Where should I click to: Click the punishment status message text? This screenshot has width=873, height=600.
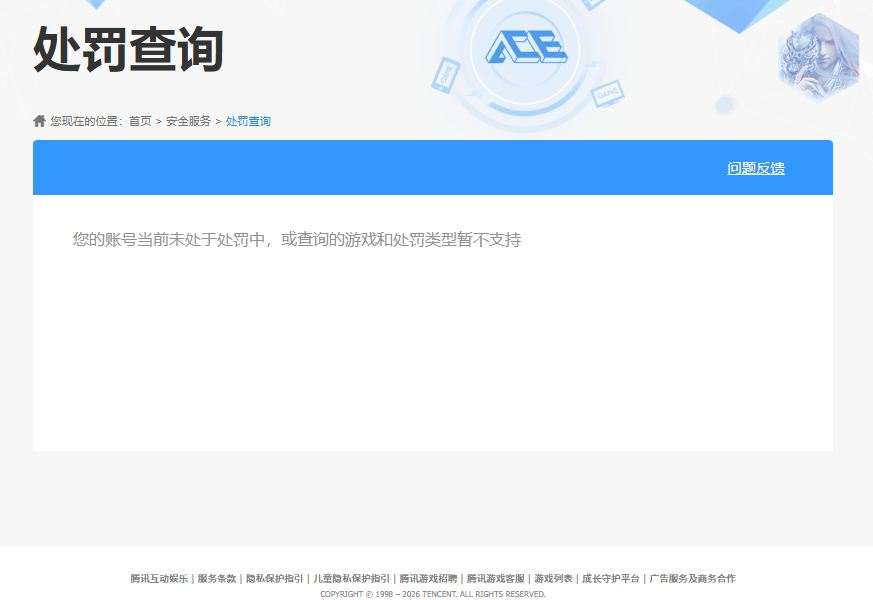[x=295, y=240]
